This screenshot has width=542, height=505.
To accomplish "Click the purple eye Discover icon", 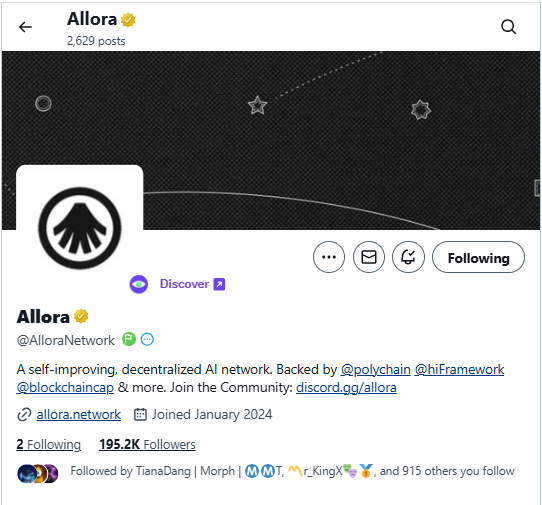I will click(x=139, y=284).
